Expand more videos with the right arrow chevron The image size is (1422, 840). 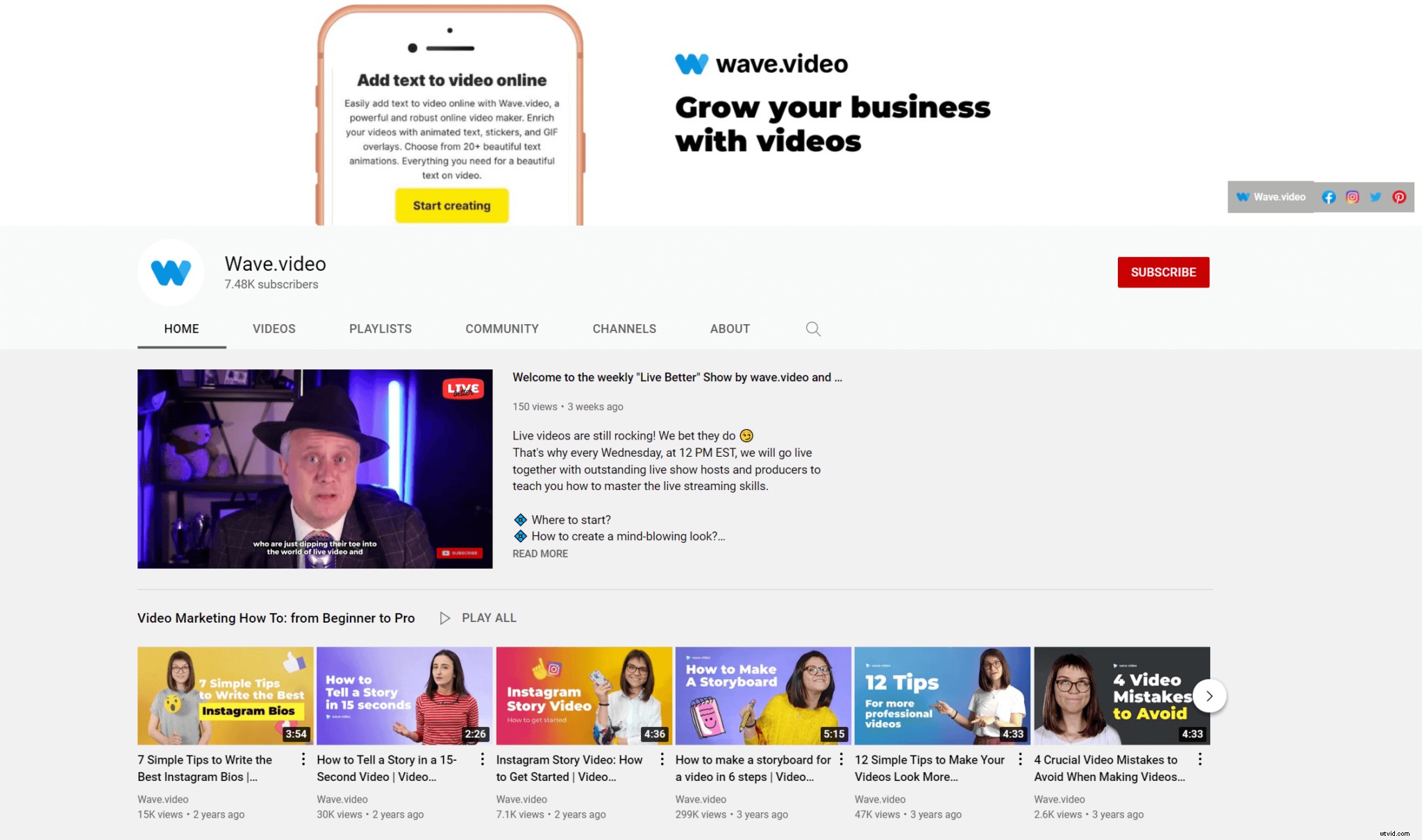pos(1210,696)
